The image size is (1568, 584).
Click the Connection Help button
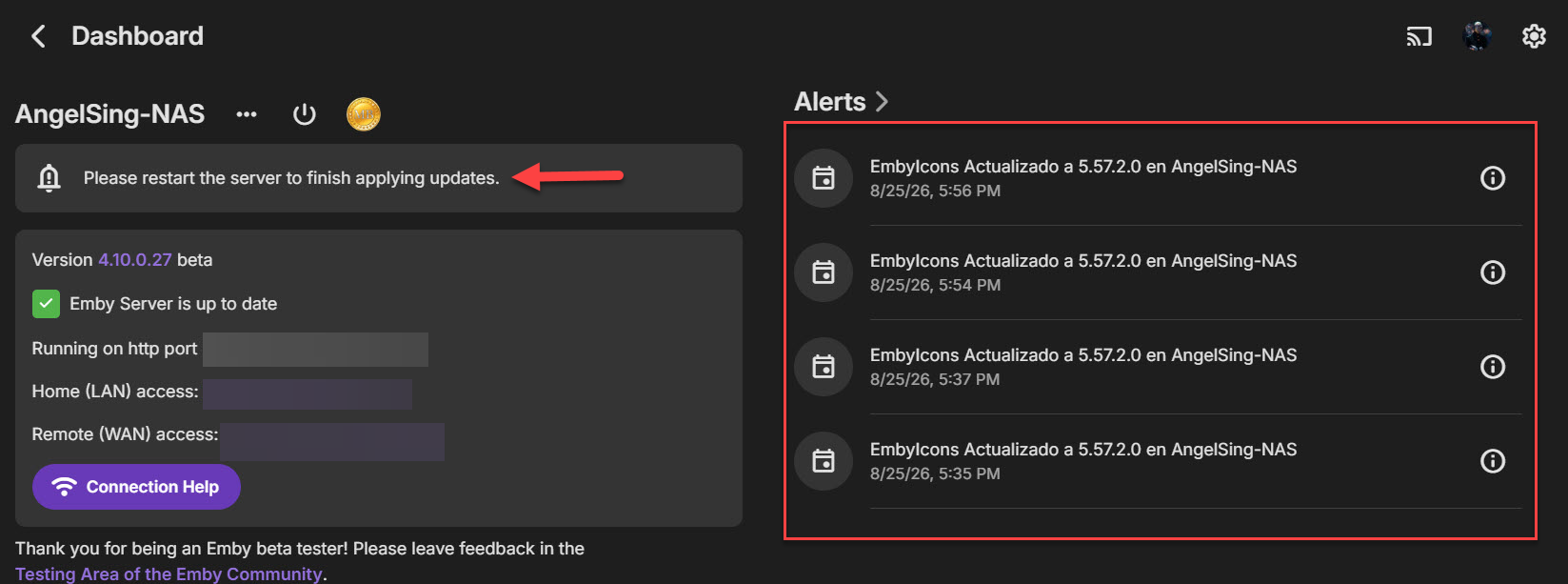(x=136, y=487)
